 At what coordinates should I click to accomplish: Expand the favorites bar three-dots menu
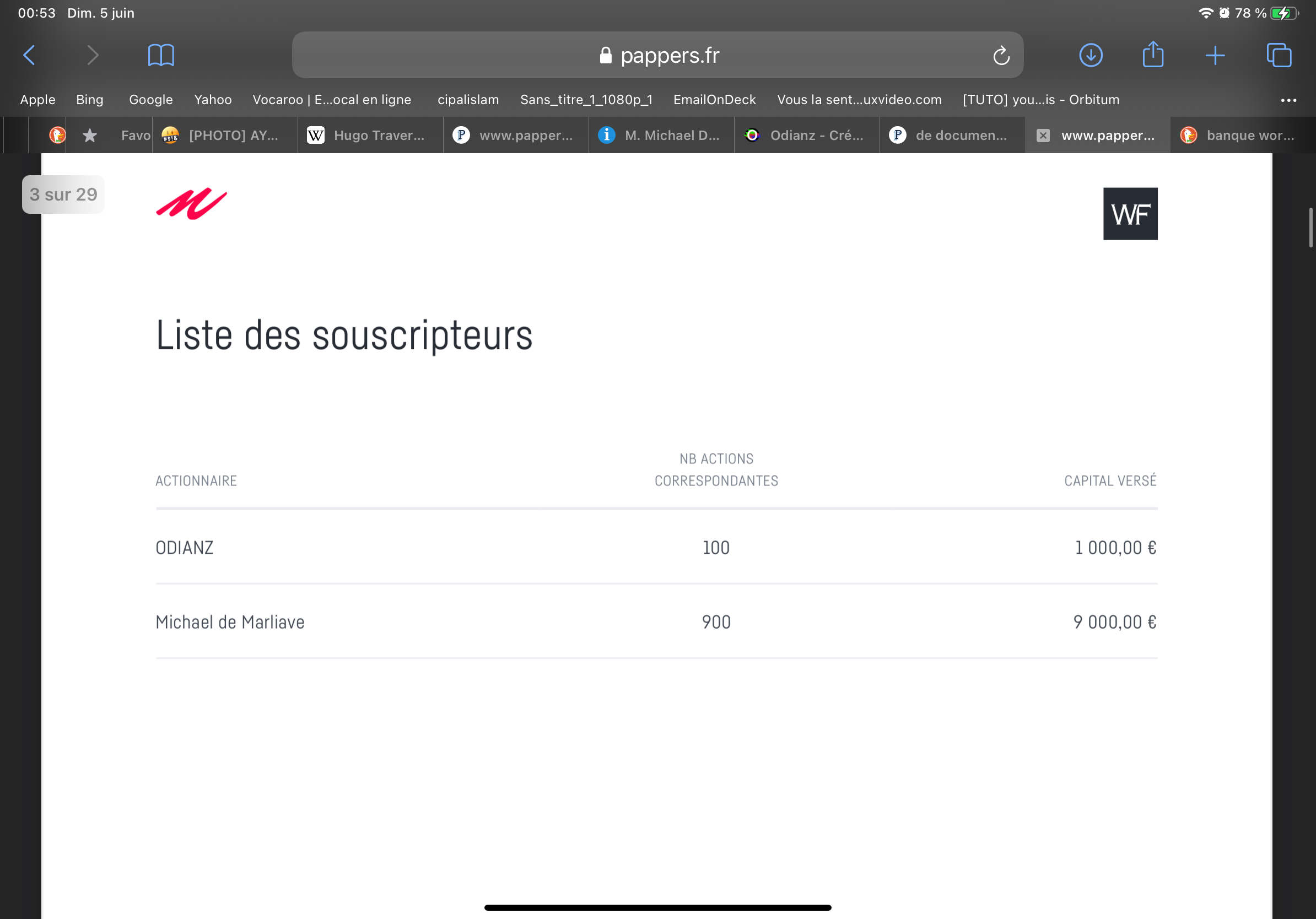[1288, 100]
